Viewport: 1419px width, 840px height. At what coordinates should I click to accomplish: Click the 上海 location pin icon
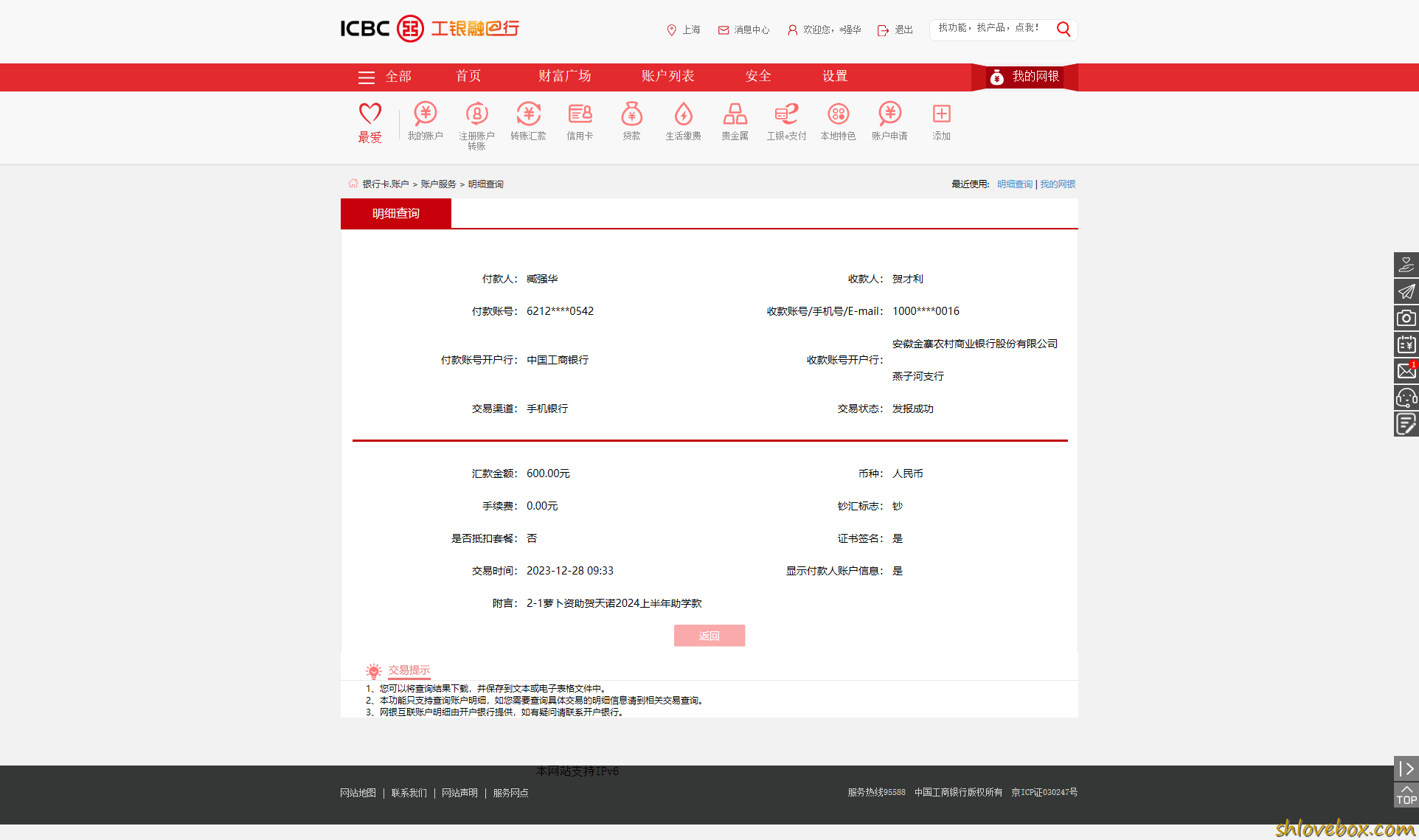671,30
